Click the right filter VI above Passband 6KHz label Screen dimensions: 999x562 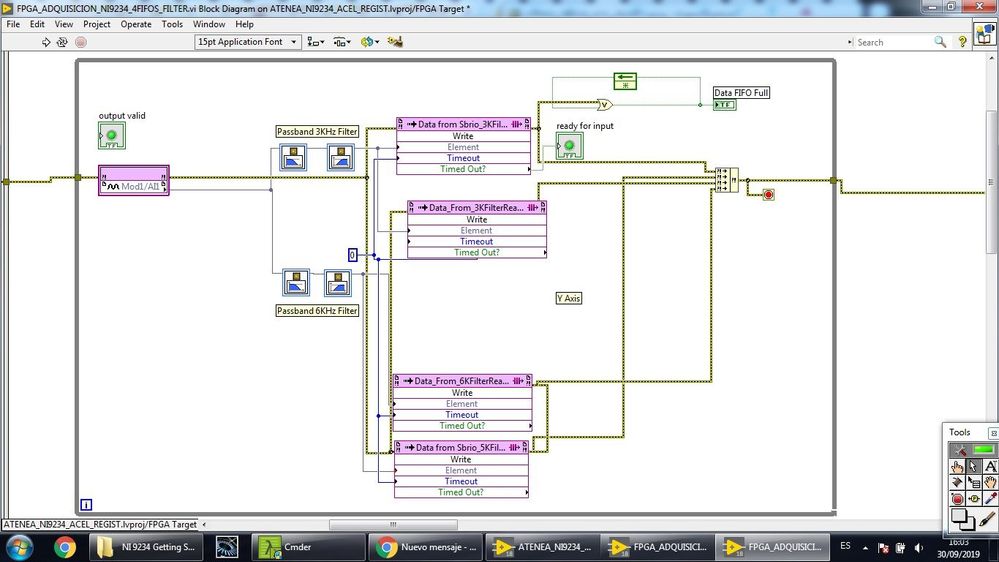pos(338,283)
